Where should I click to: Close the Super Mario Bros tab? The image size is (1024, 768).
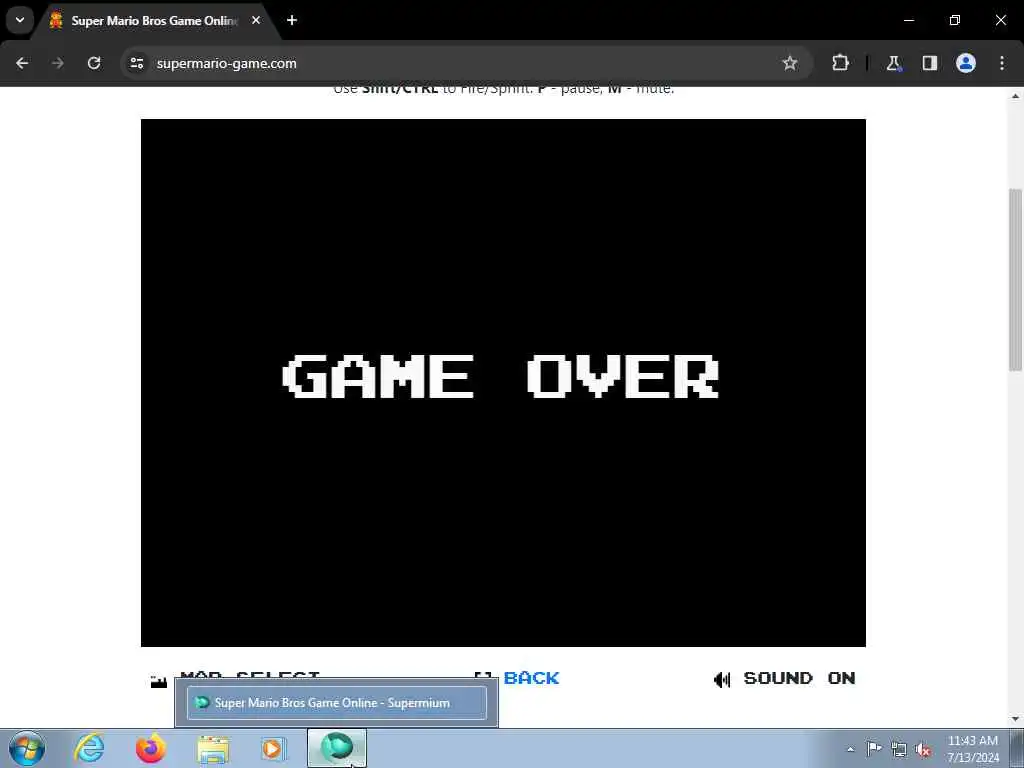(x=256, y=20)
